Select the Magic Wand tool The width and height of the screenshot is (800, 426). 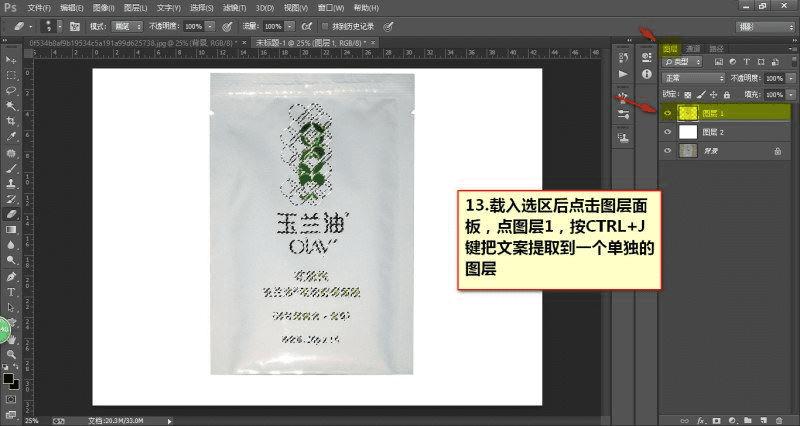tap(10, 106)
